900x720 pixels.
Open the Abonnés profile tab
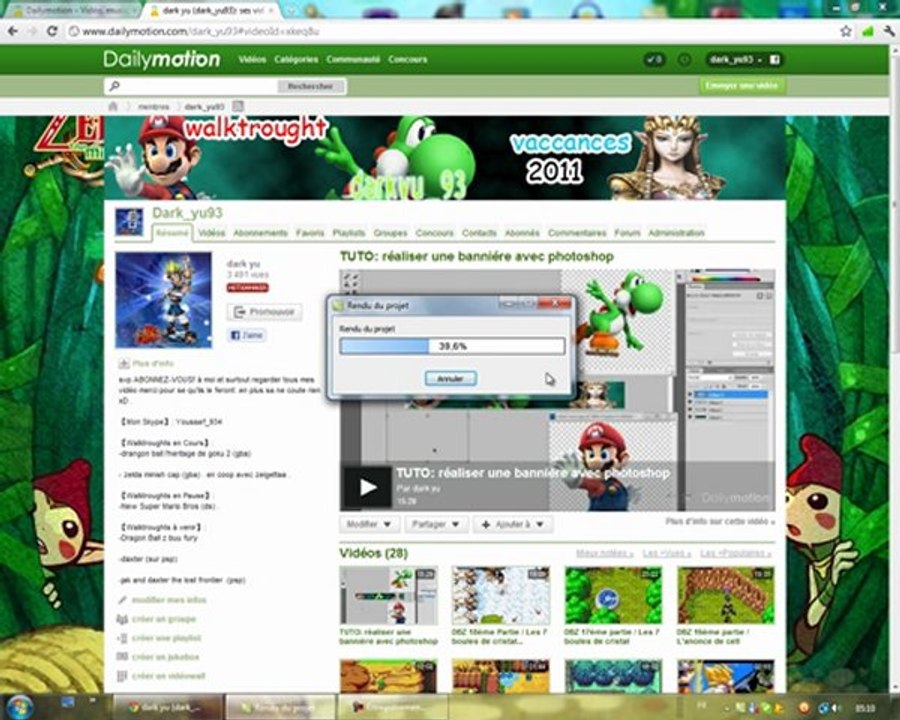pyautogui.click(x=522, y=233)
